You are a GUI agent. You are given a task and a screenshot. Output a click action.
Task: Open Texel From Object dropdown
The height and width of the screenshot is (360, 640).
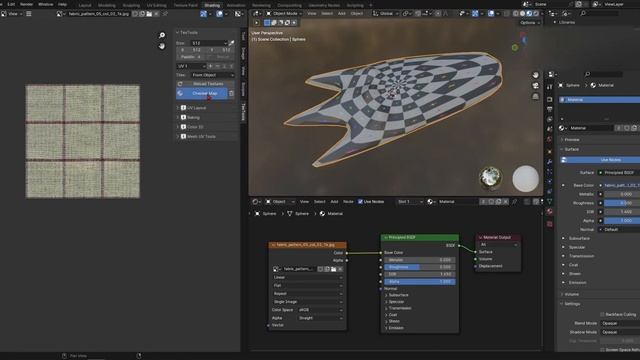click(213, 75)
